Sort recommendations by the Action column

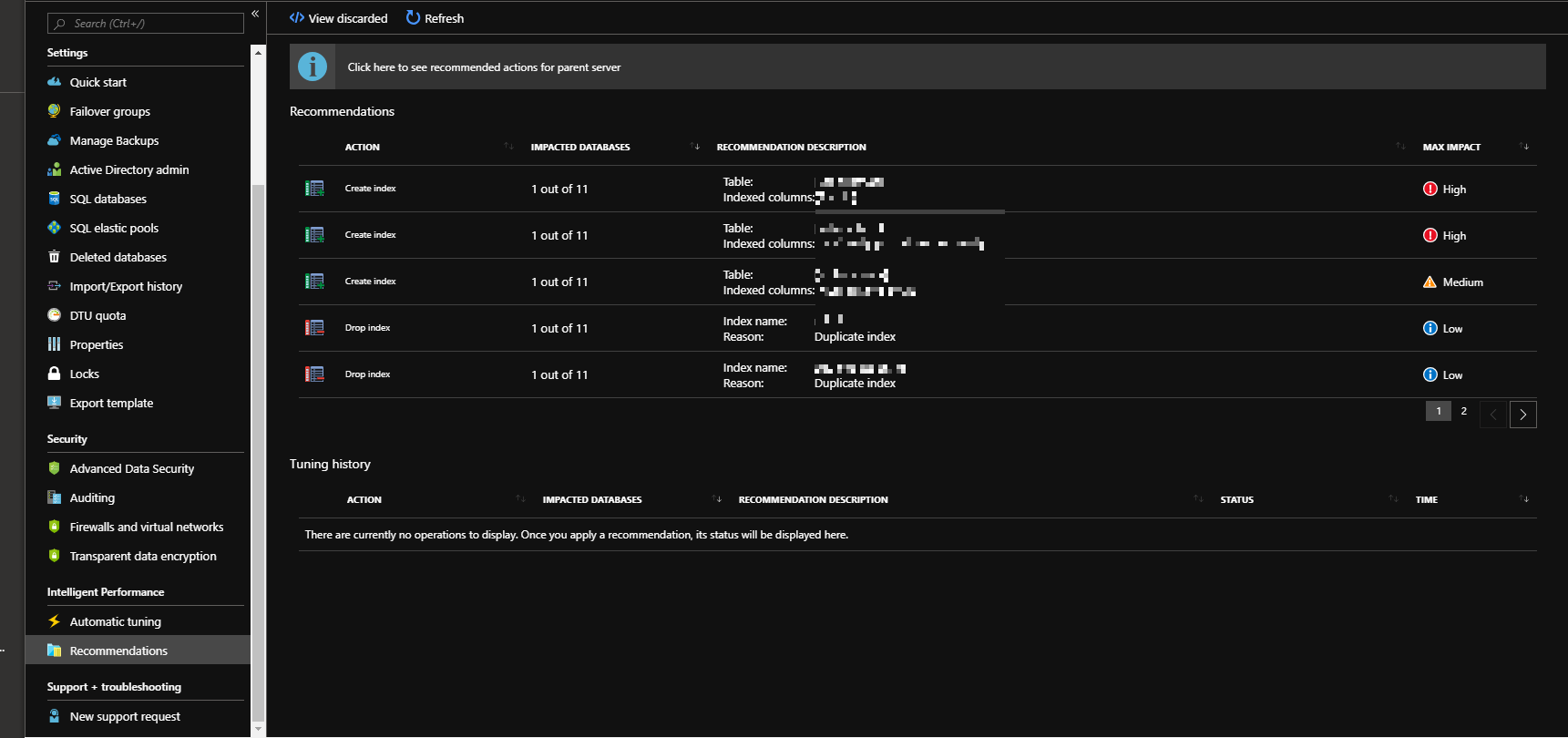(x=508, y=147)
